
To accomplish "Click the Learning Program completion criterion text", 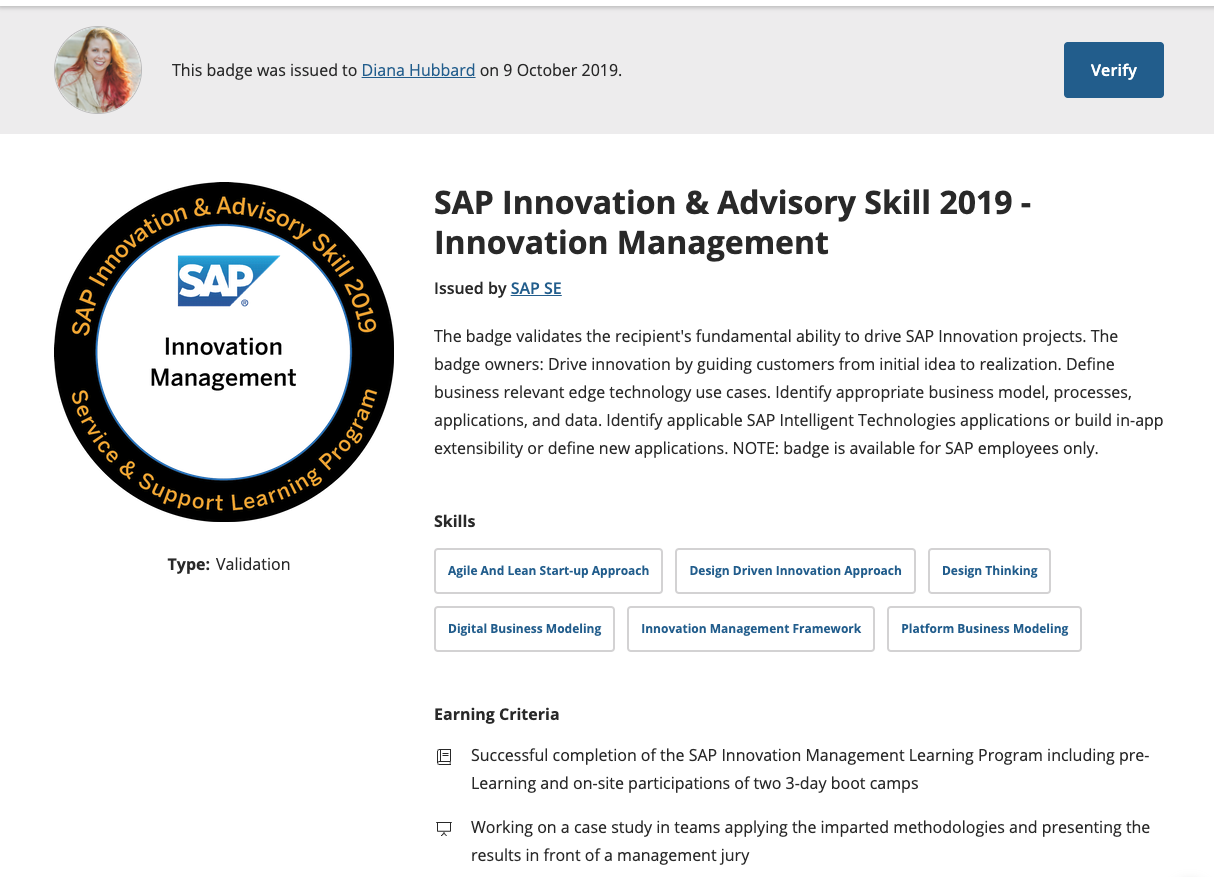I will click(810, 769).
